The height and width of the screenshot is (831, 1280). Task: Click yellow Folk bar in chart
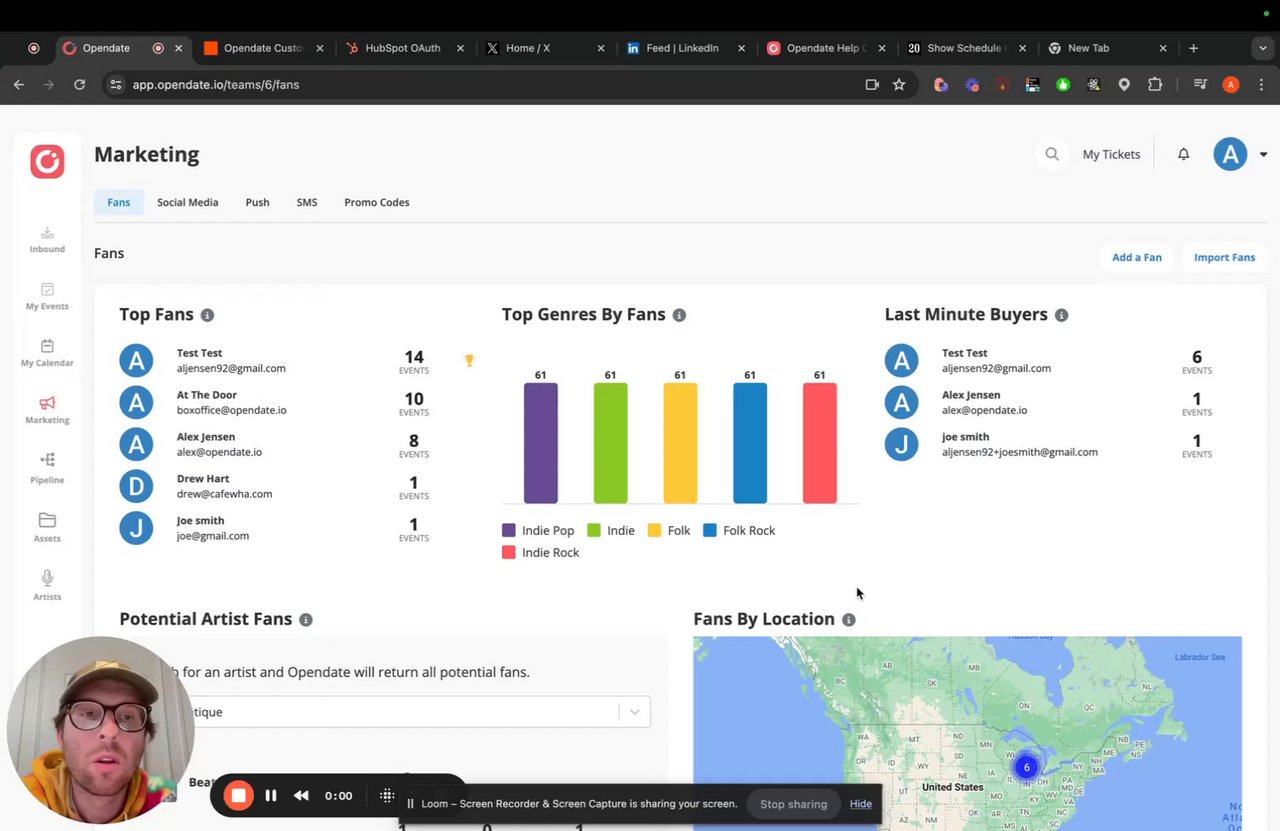pyautogui.click(x=680, y=443)
